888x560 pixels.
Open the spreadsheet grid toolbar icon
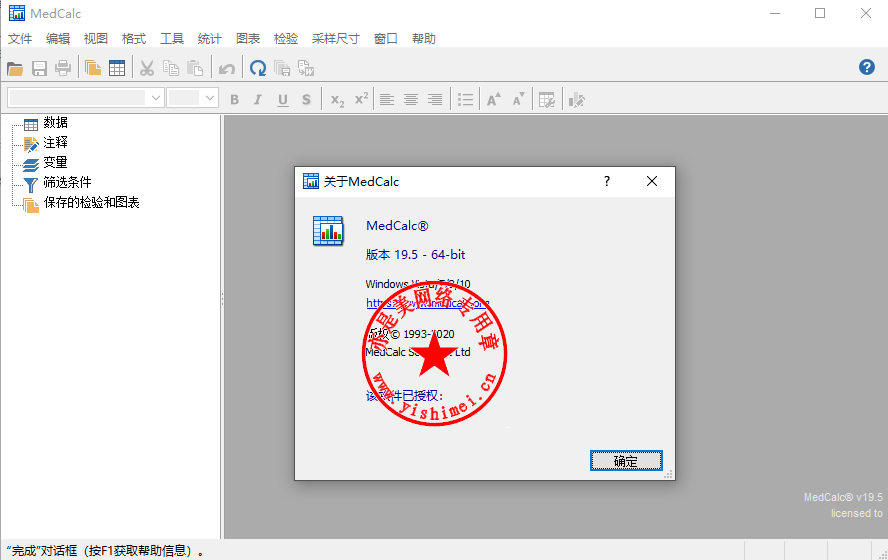point(117,69)
